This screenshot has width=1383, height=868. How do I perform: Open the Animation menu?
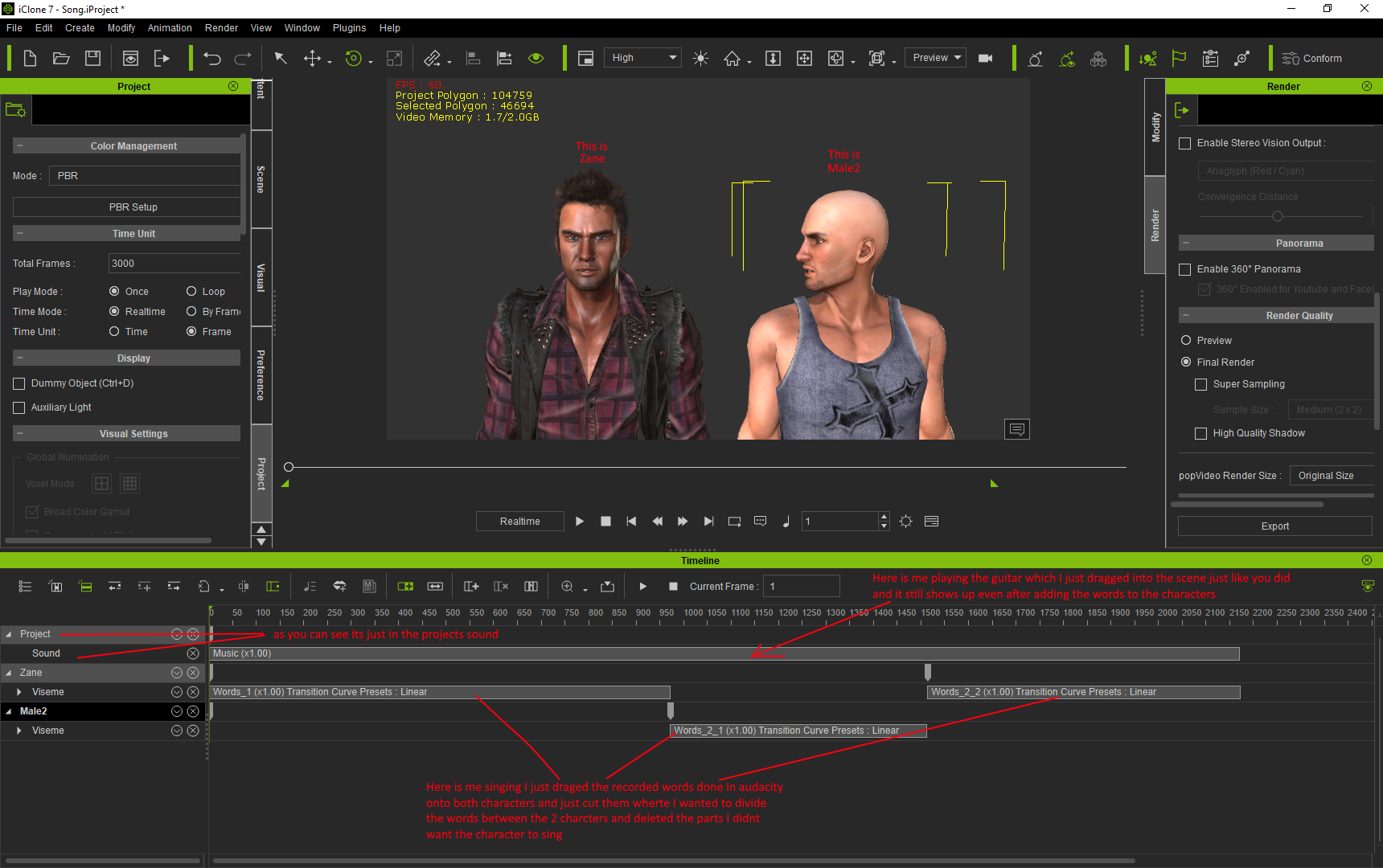point(170,28)
